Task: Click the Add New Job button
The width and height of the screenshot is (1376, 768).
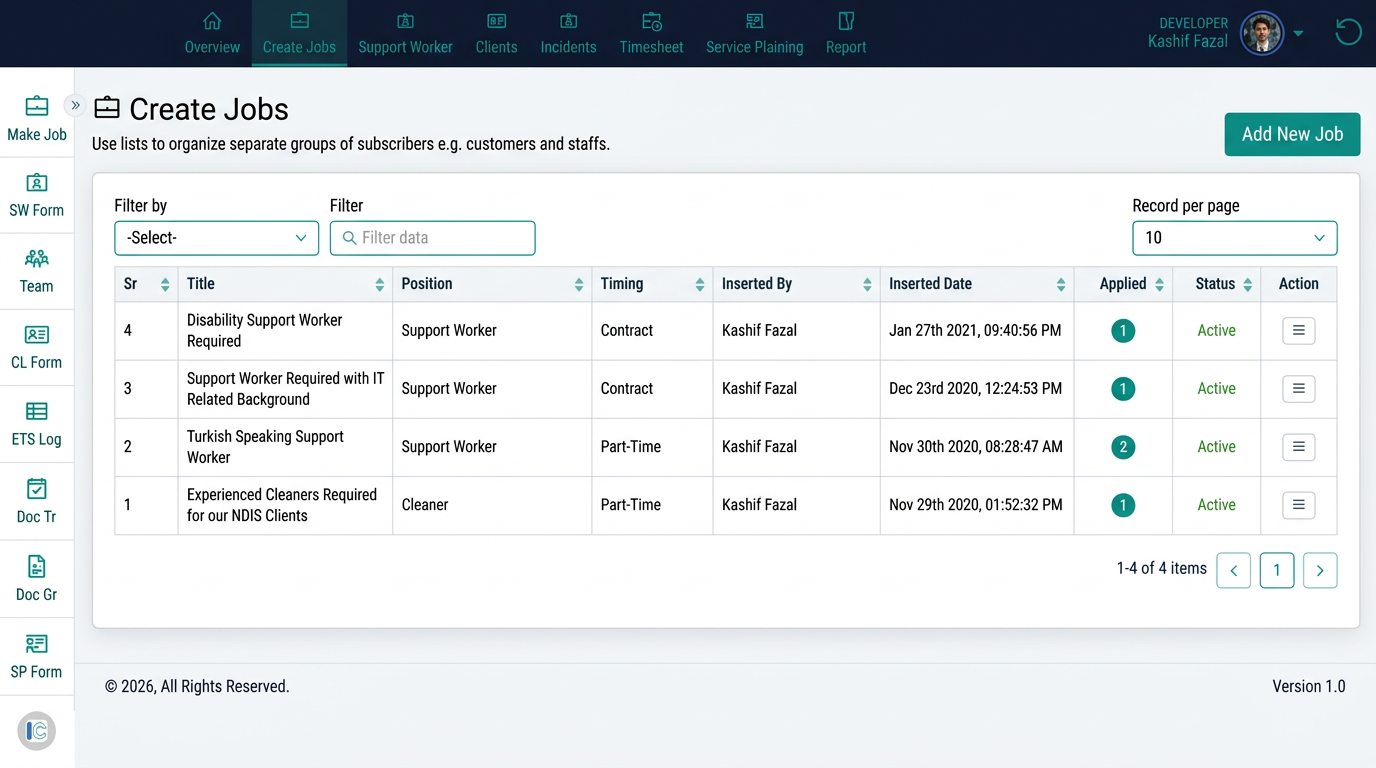Action: pyautogui.click(x=1292, y=134)
